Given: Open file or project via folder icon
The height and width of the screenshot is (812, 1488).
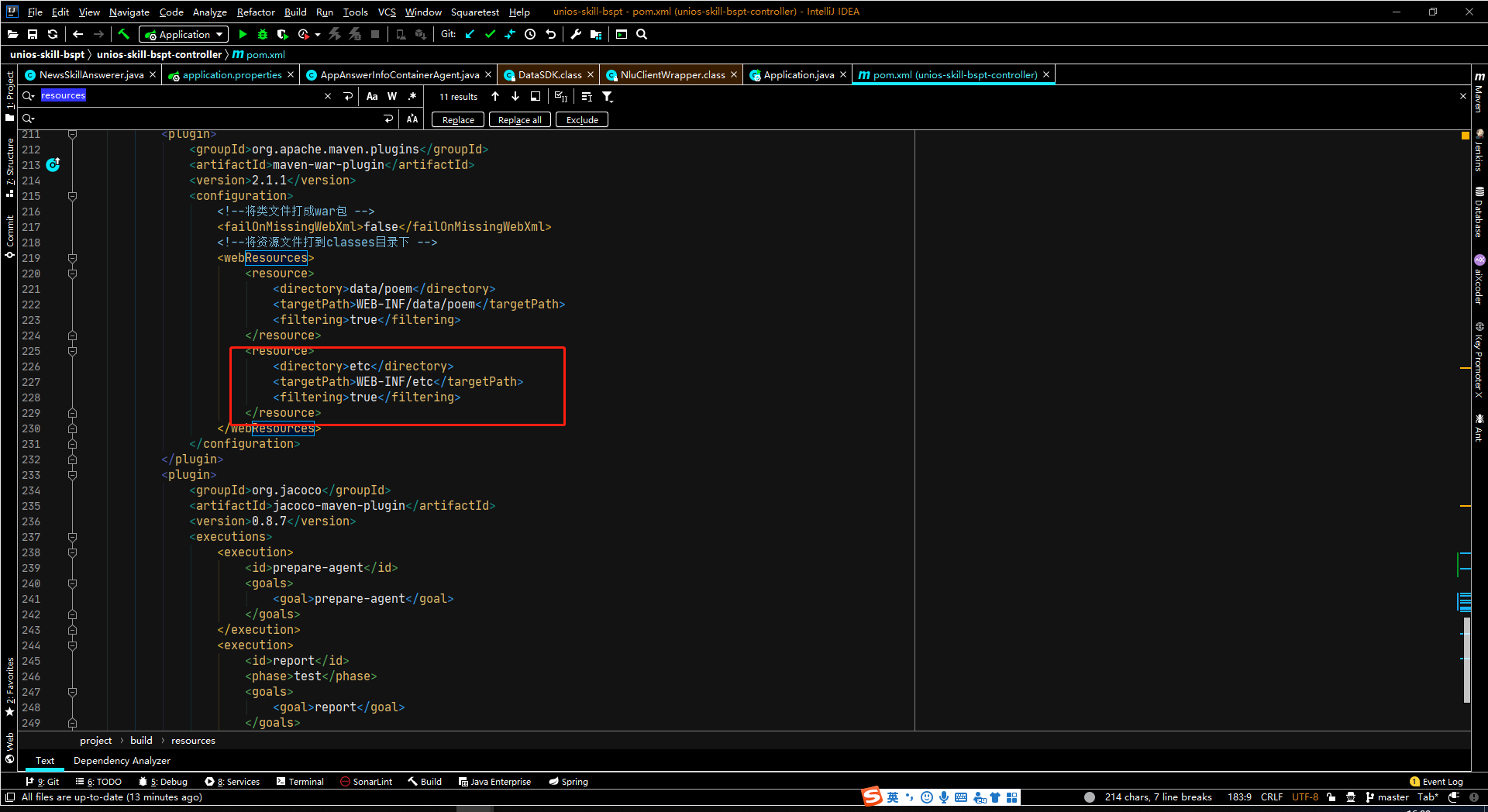Looking at the screenshot, I should pos(12,34).
